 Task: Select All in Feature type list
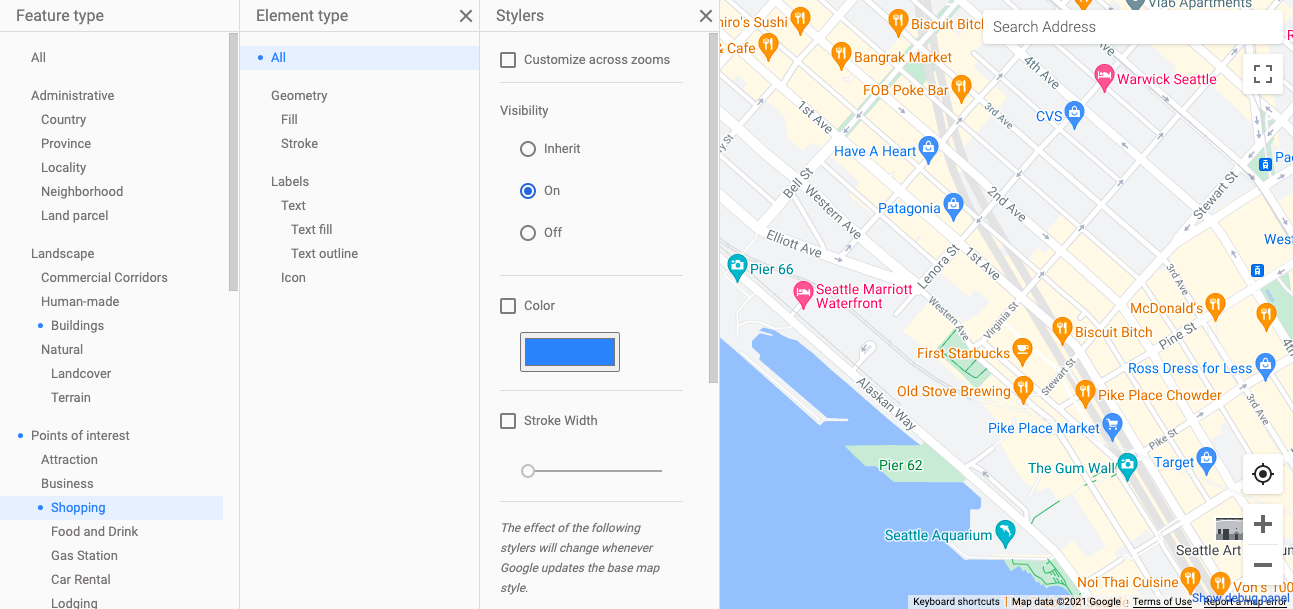[38, 58]
